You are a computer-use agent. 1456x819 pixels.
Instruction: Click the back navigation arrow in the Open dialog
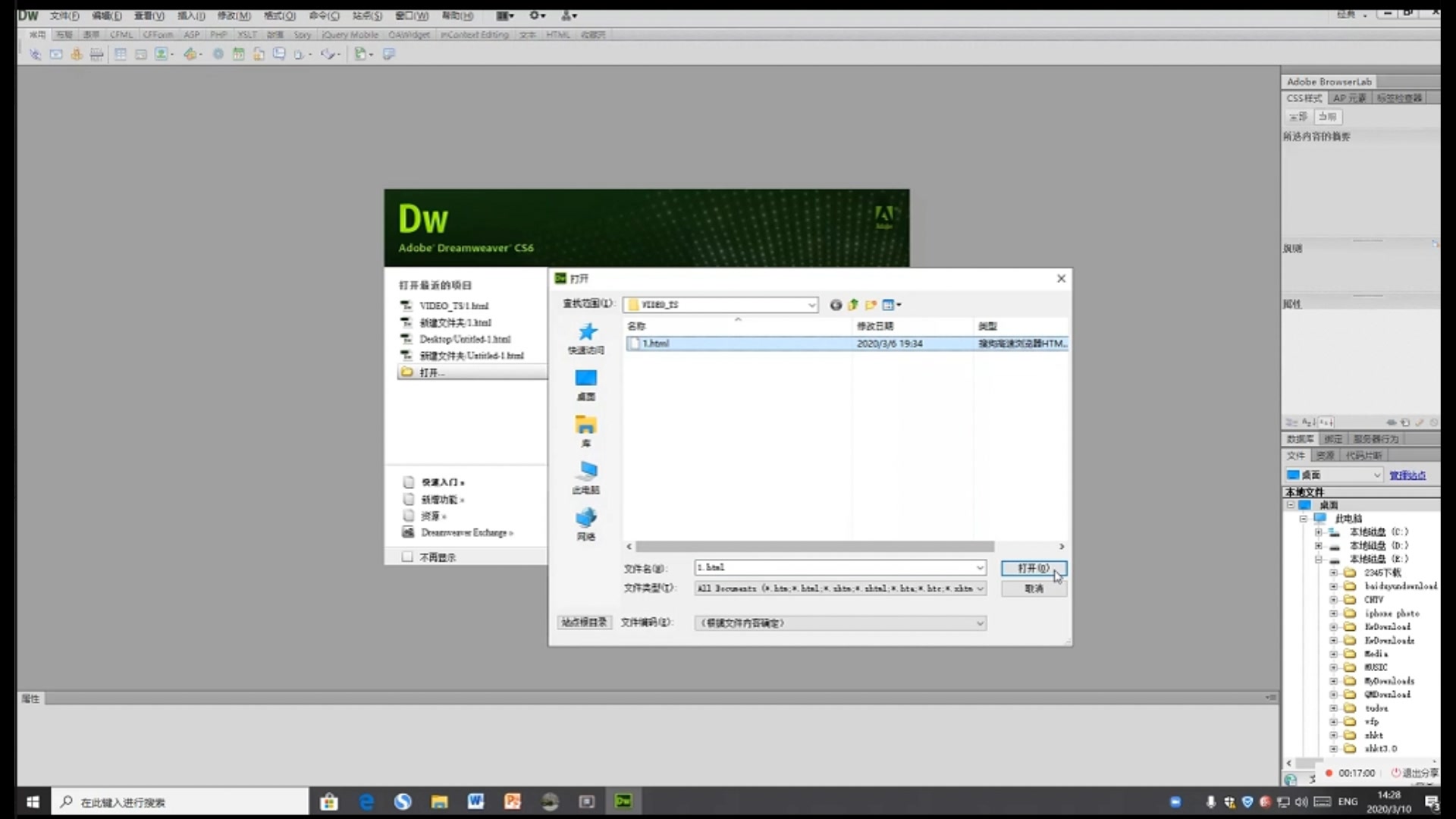(x=836, y=305)
